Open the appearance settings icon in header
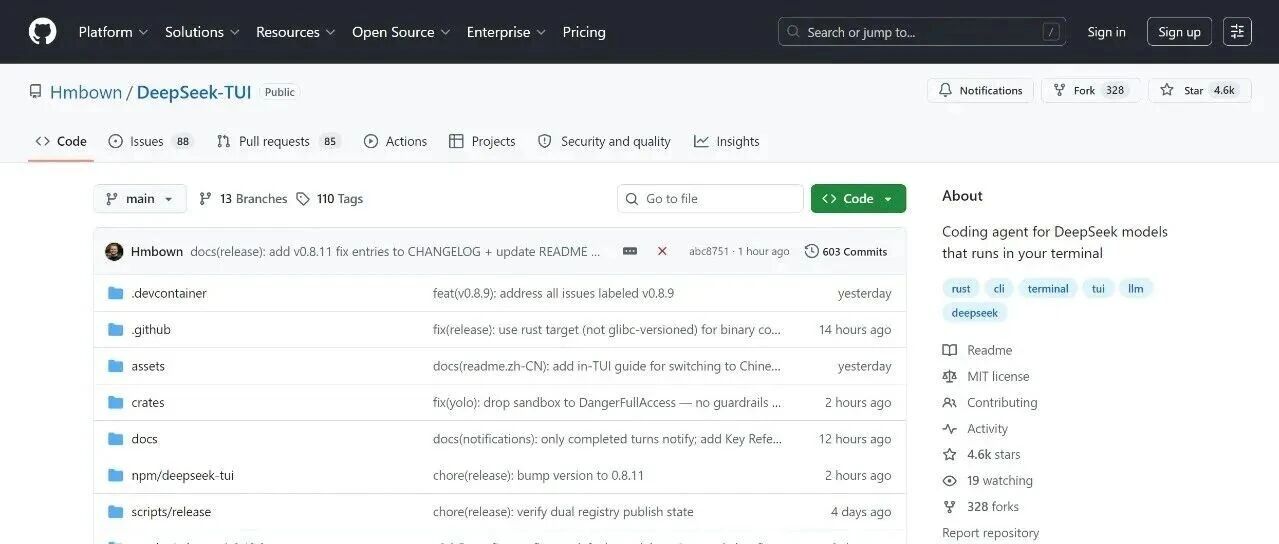 click(x=1237, y=32)
